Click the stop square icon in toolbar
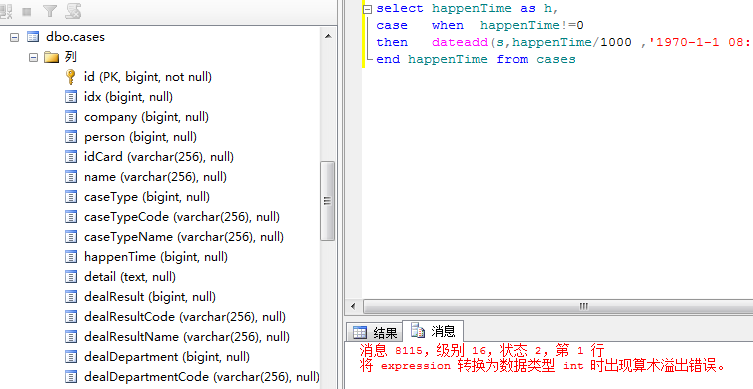This screenshot has width=753, height=389. click(x=27, y=12)
